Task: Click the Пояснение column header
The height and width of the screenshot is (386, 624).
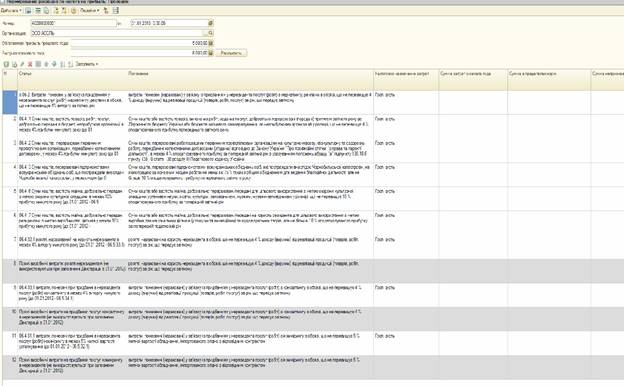Action: pyautogui.click(x=250, y=80)
